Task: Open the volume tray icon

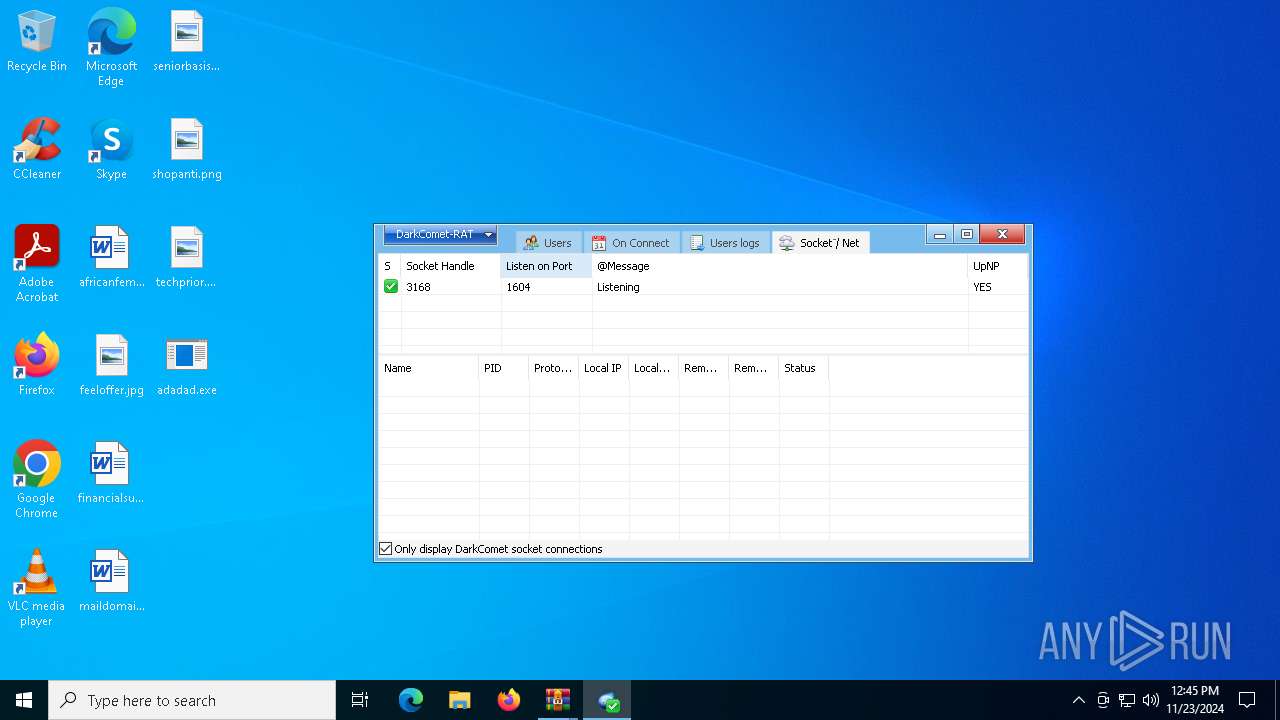Action: (x=1151, y=700)
